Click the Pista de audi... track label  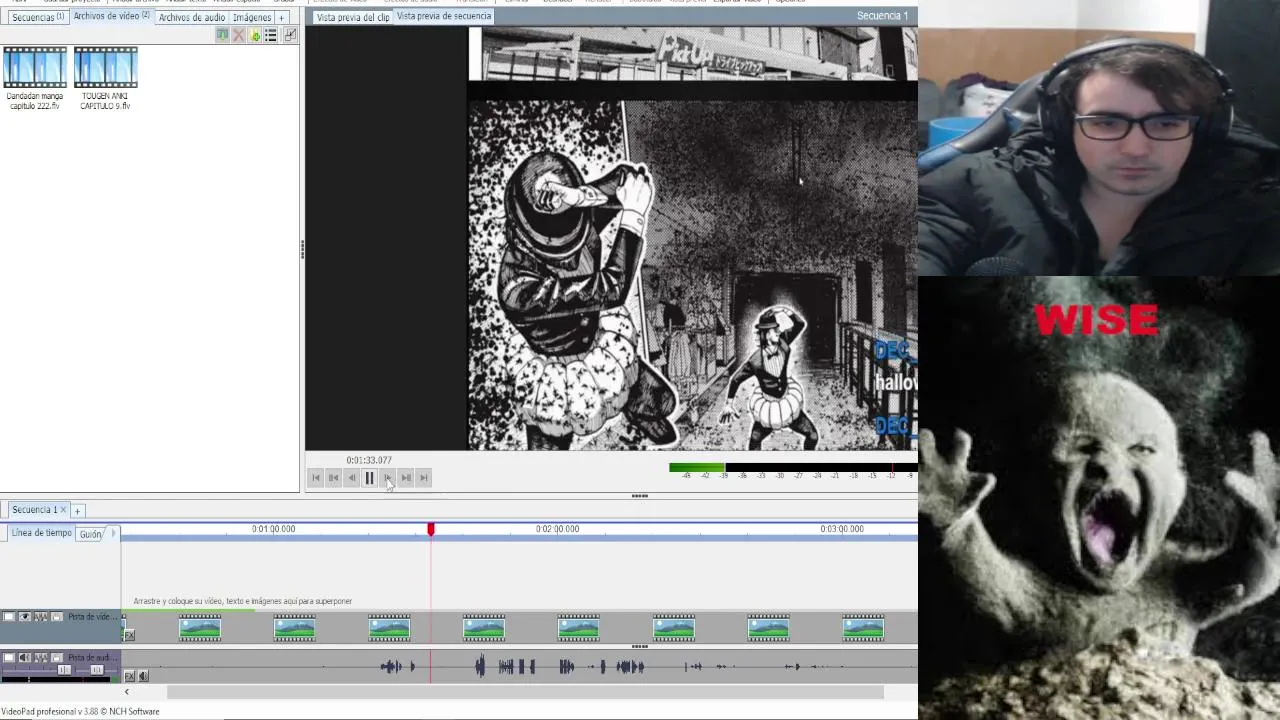[91, 658]
